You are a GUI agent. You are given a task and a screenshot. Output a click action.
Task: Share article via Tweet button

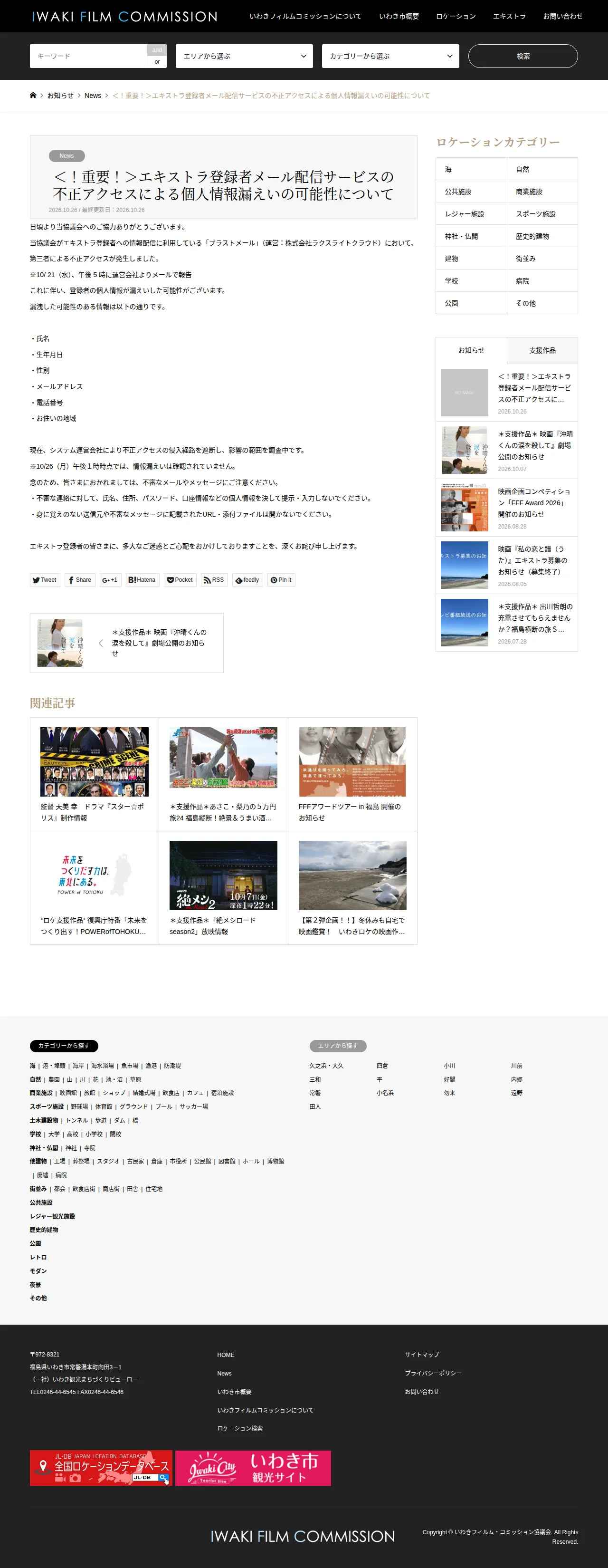click(x=45, y=580)
